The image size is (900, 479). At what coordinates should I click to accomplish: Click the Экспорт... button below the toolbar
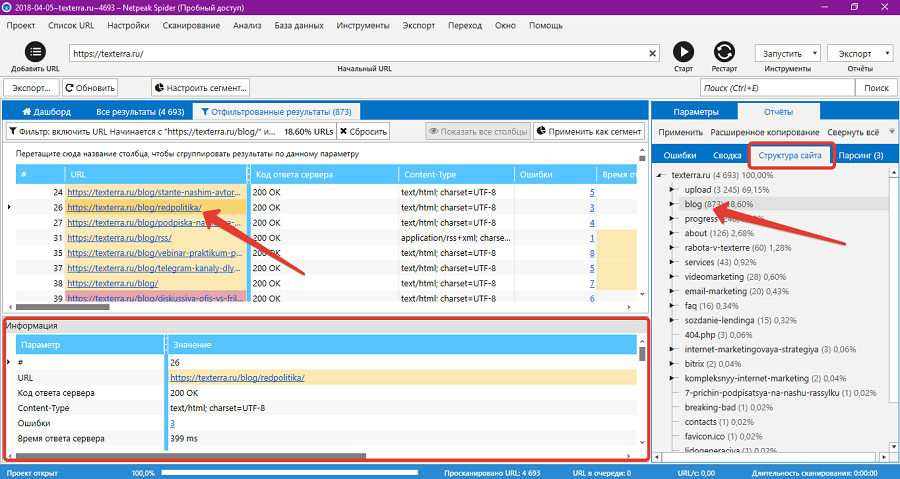(x=32, y=88)
